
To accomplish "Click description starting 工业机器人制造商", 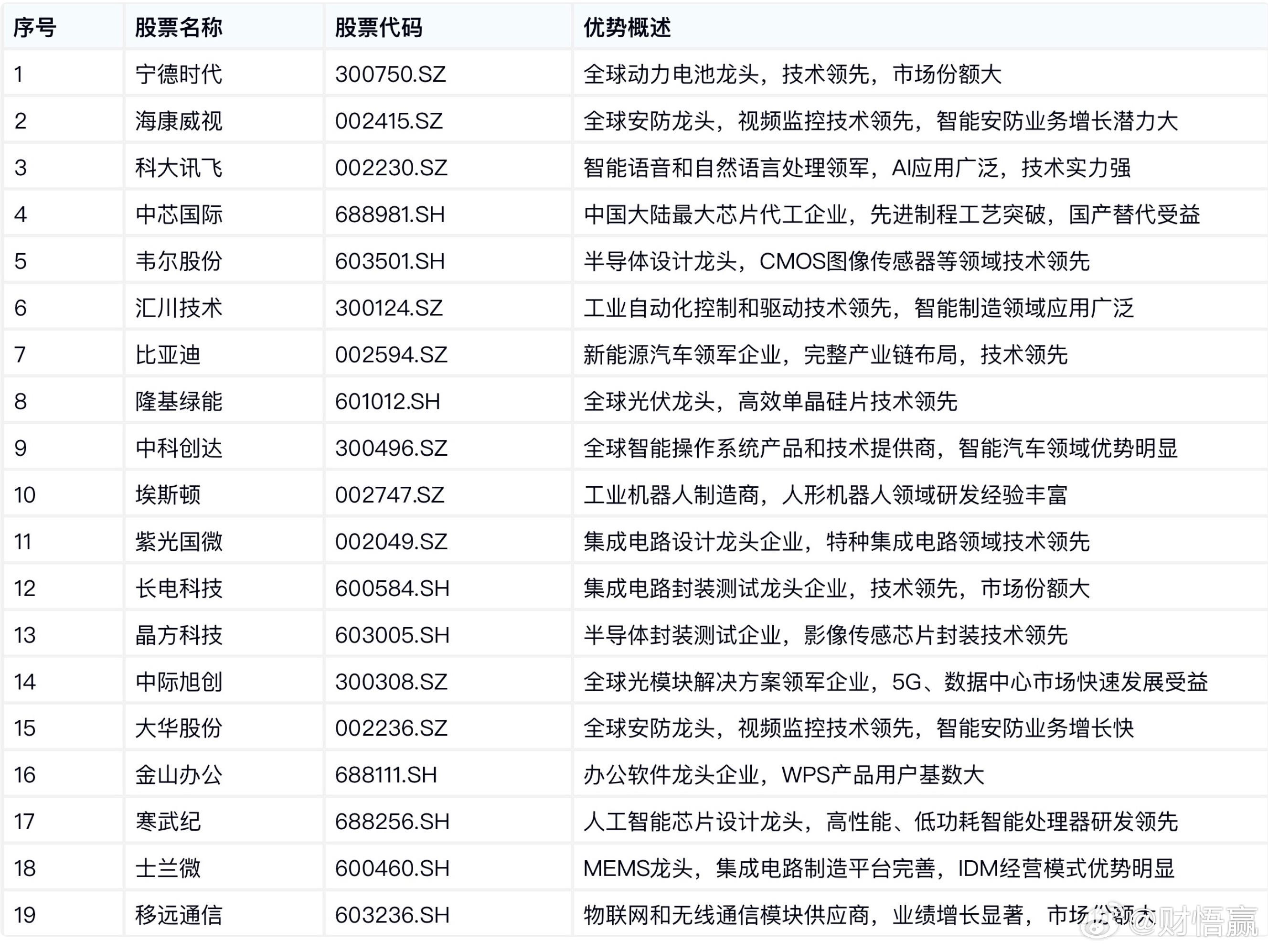I will 825,495.
